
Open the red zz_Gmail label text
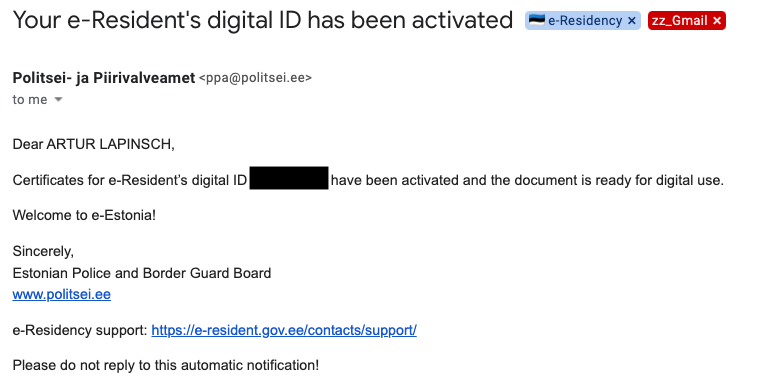(x=679, y=21)
